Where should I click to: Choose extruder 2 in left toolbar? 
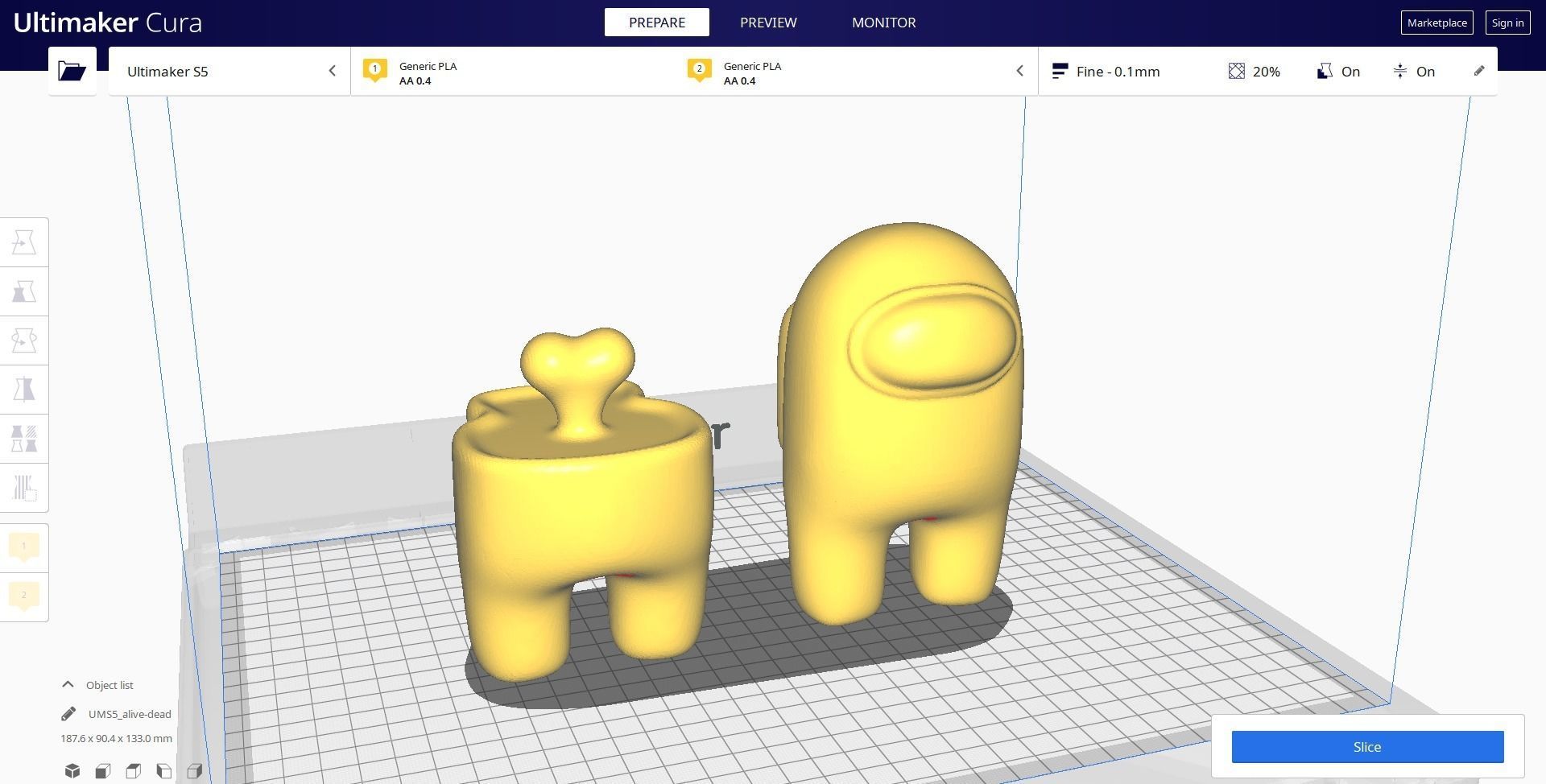click(24, 597)
